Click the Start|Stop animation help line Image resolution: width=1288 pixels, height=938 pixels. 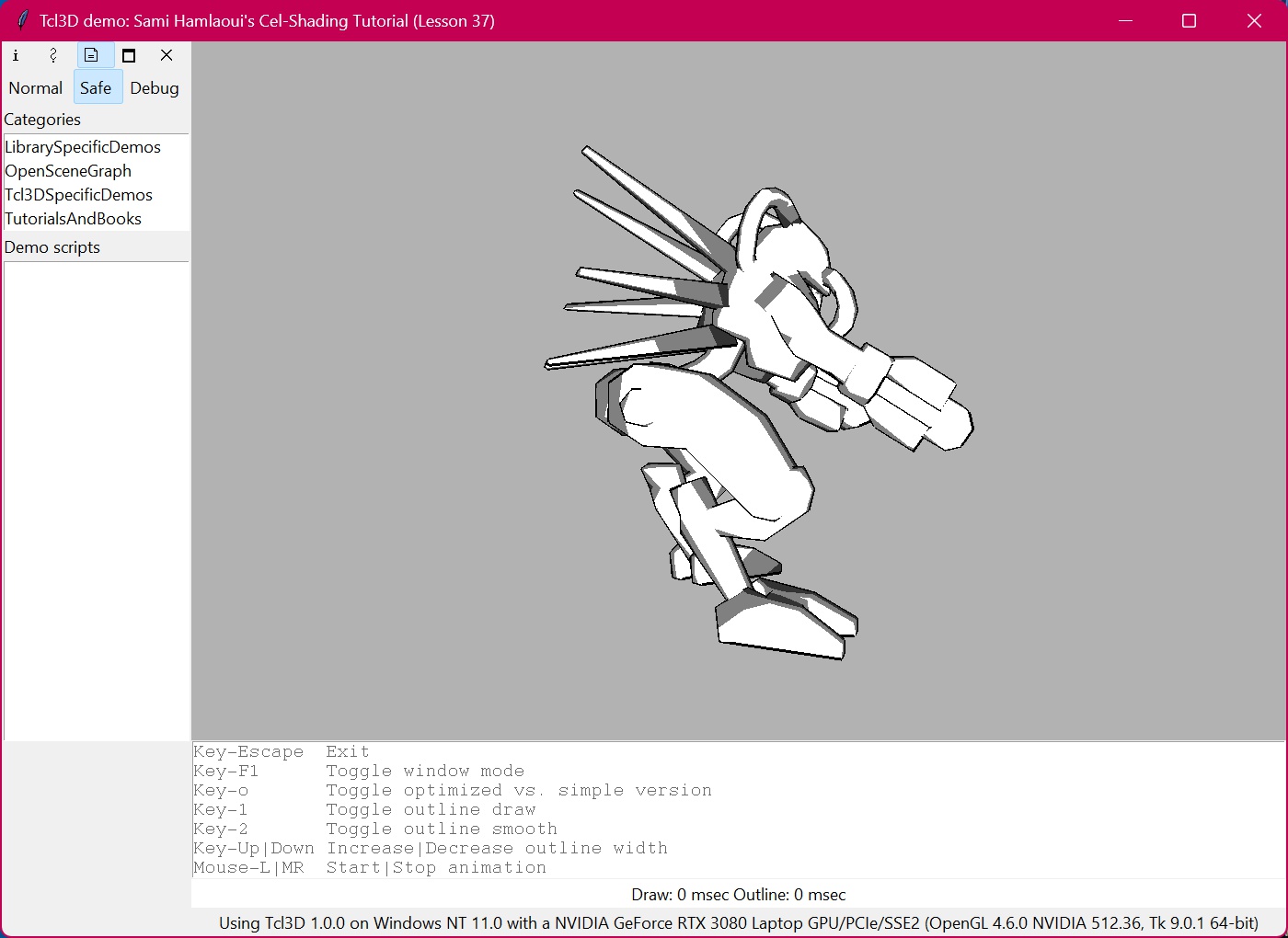coord(370,868)
